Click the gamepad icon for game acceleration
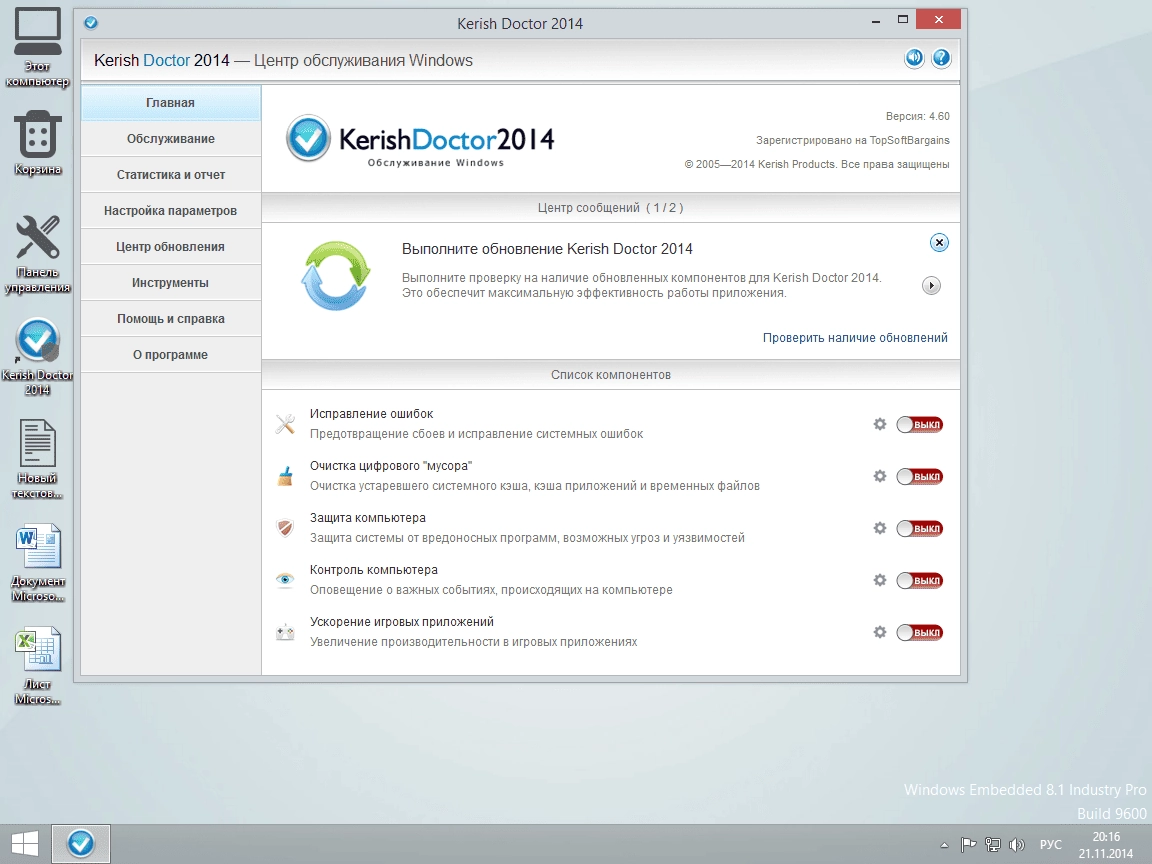Viewport: 1152px width, 864px height. pyautogui.click(x=285, y=632)
